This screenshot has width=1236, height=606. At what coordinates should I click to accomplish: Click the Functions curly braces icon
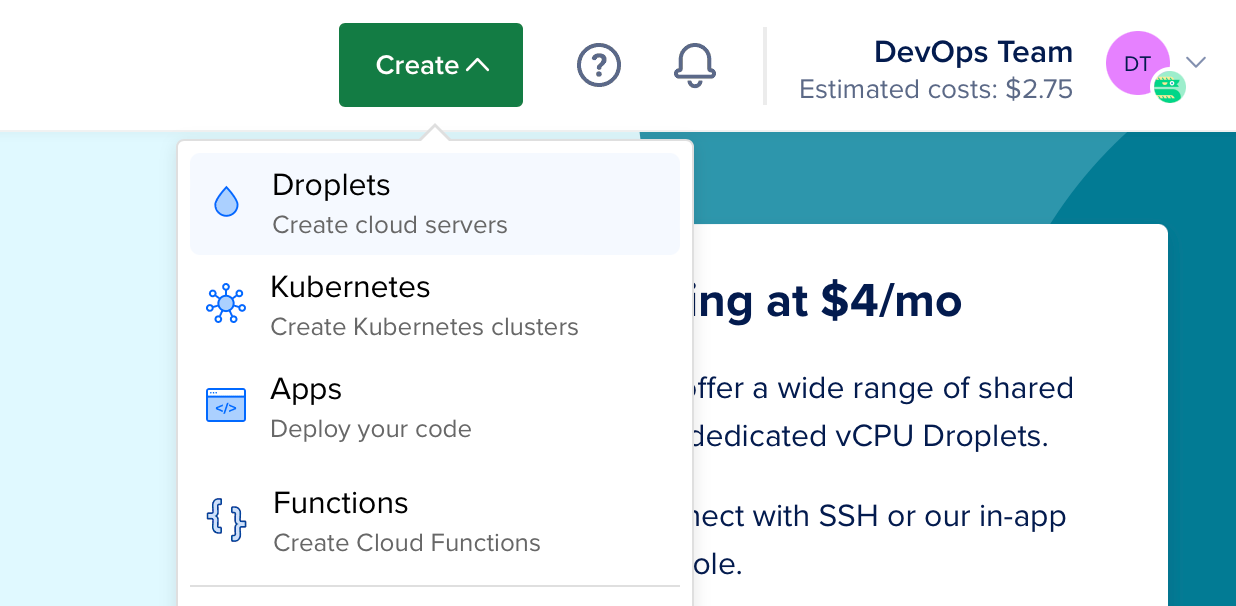coord(226,520)
